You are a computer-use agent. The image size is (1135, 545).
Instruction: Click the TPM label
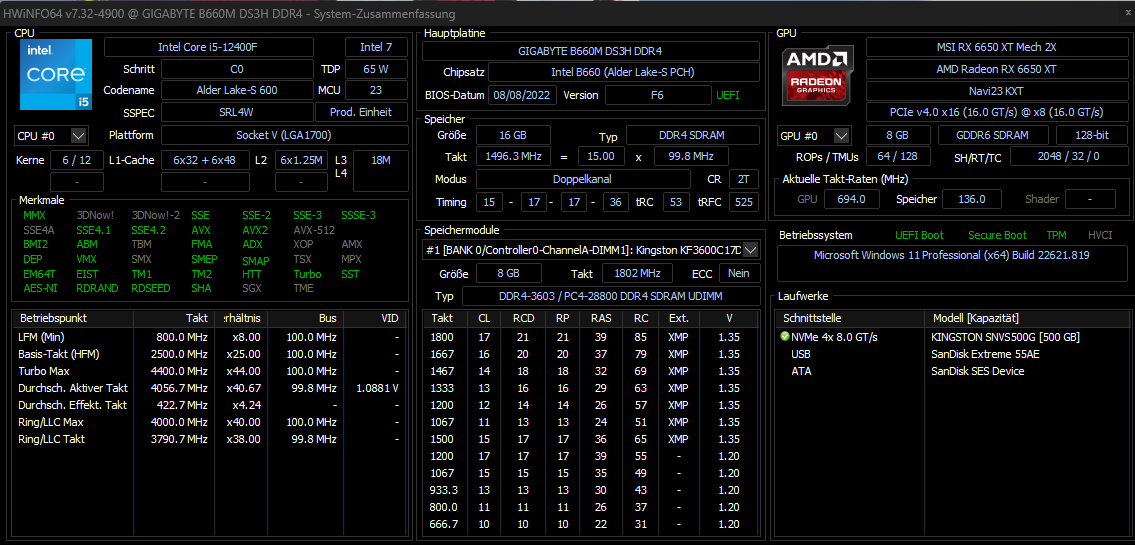click(1056, 235)
